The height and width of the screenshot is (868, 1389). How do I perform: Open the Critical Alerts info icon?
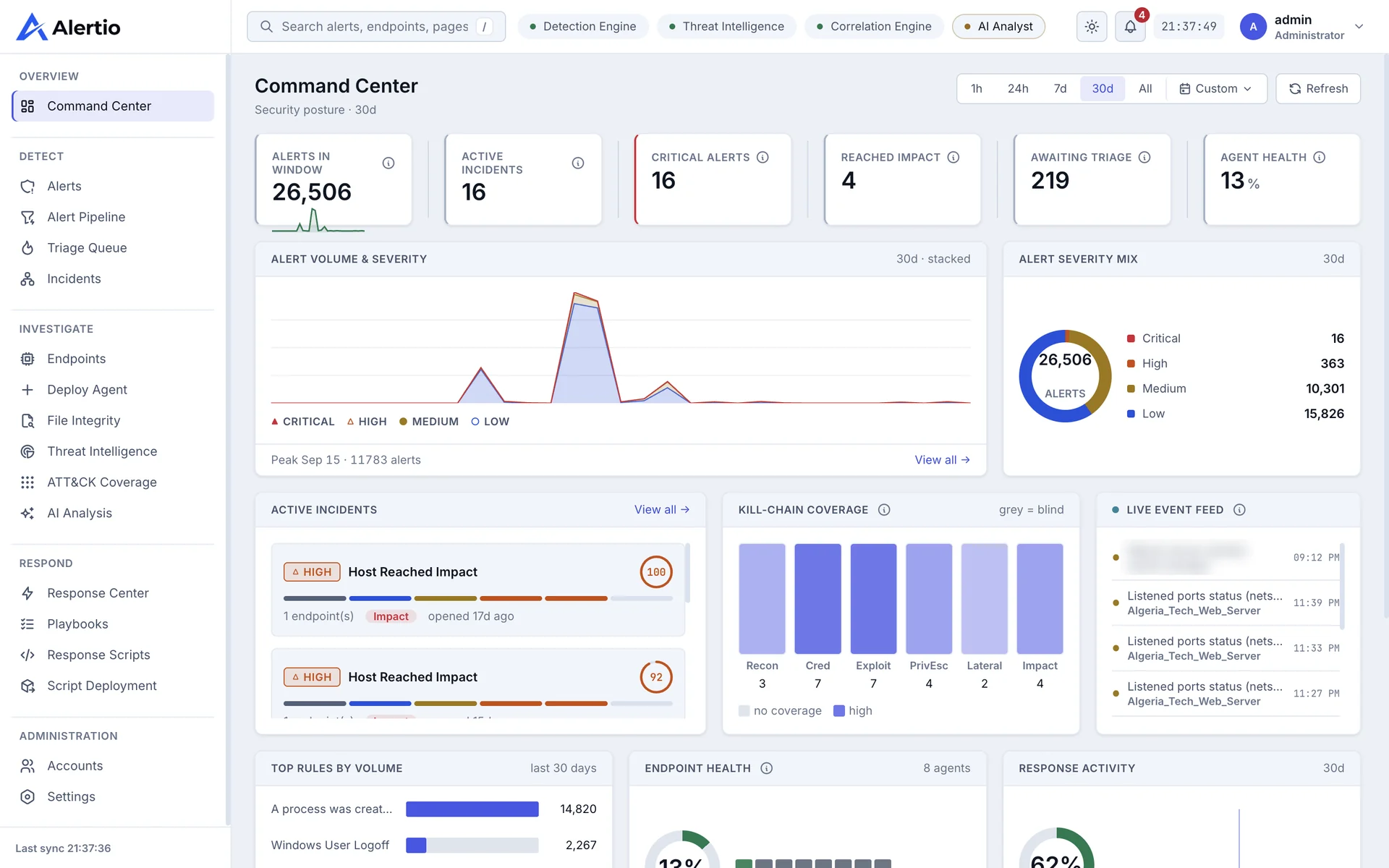click(x=763, y=157)
